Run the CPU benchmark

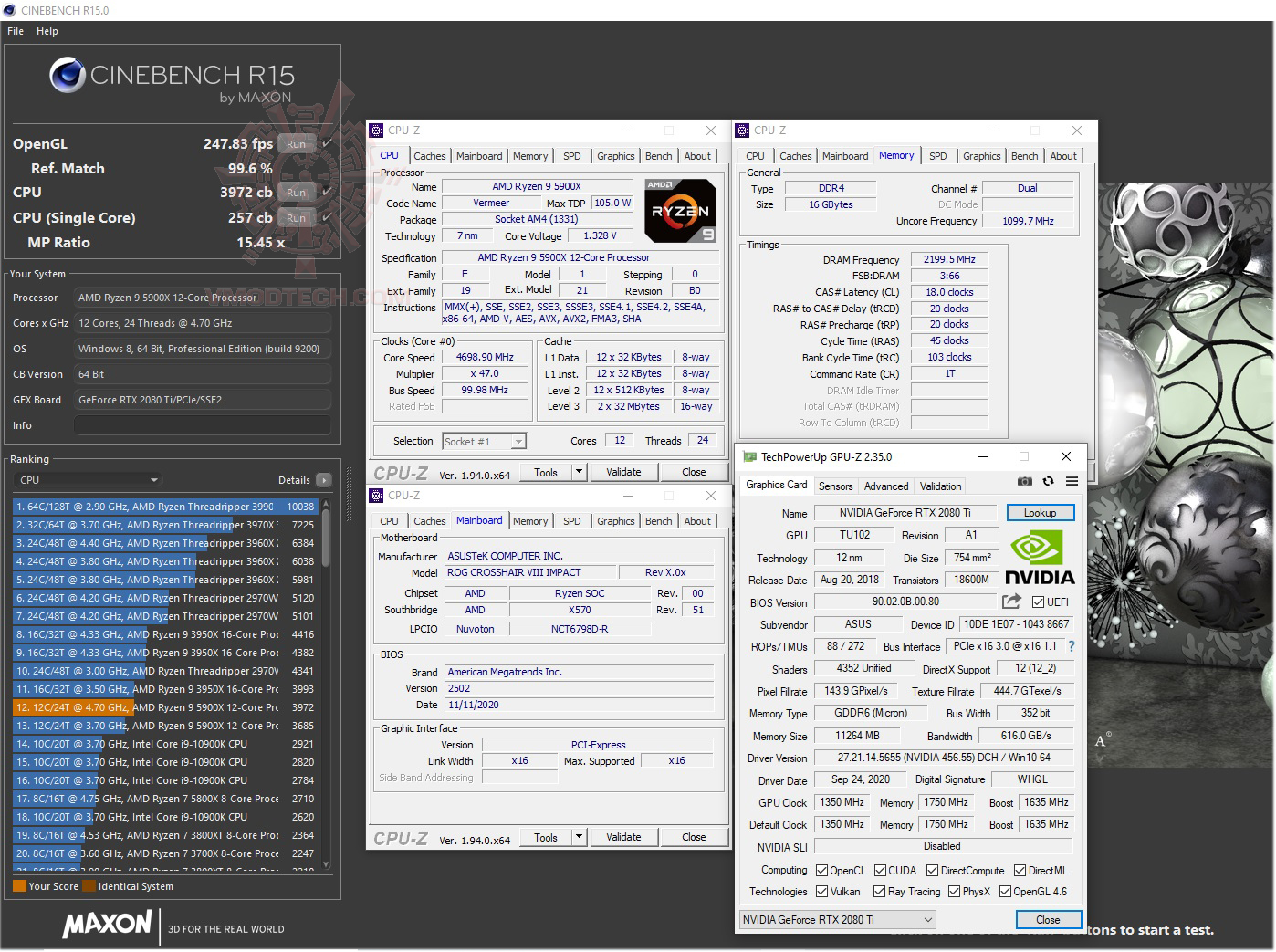coord(296,193)
